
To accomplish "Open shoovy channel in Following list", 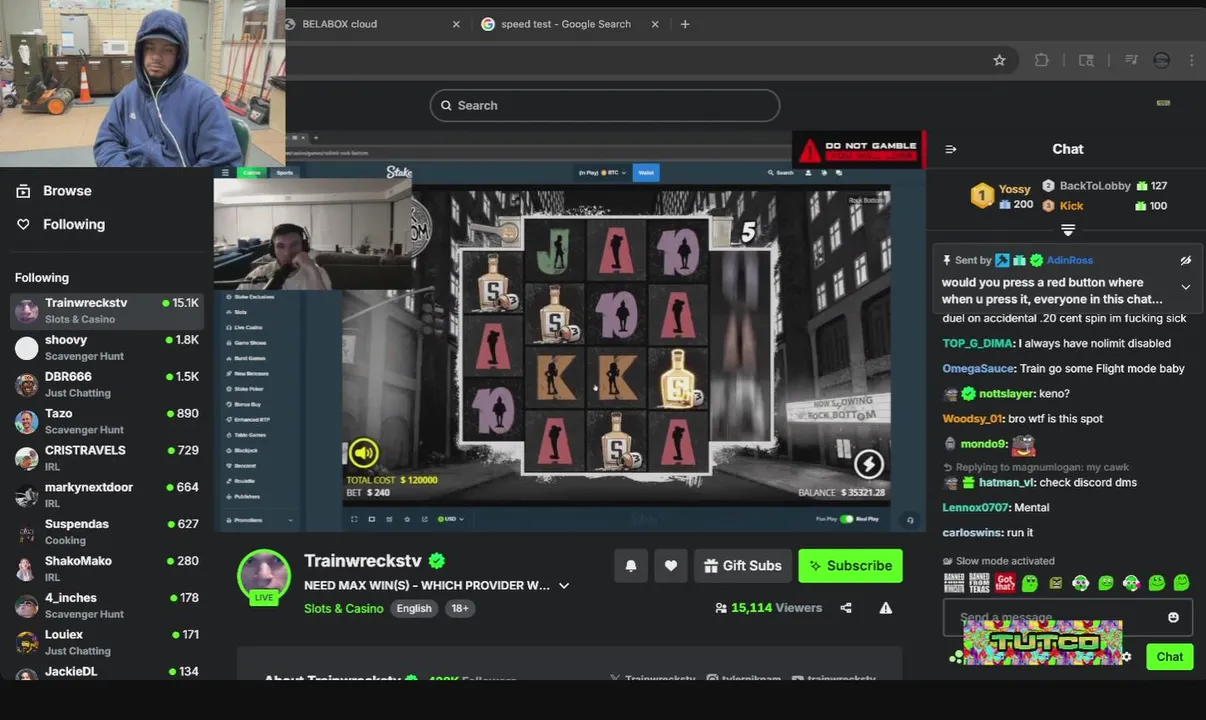I will pyautogui.click(x=106, y=347).
